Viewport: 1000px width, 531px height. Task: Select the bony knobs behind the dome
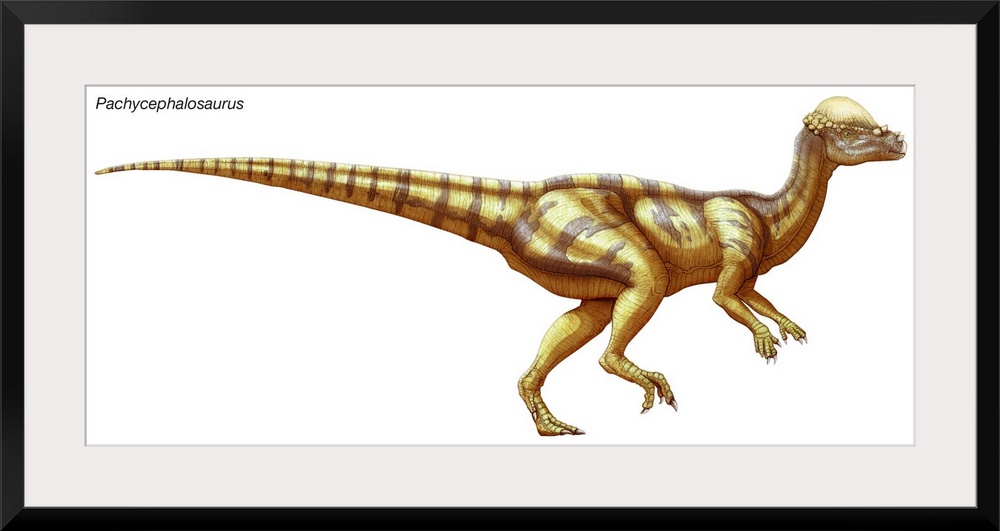pos(820,124)
